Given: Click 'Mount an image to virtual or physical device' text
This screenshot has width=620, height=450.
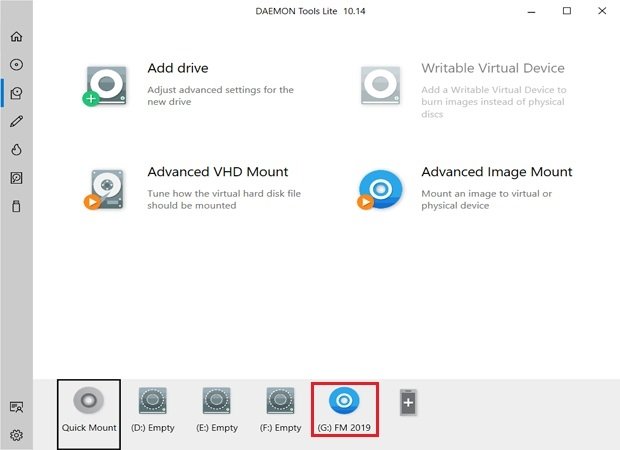Looking at the screenshot, I should pyautogui.click(x=487, y=199).
